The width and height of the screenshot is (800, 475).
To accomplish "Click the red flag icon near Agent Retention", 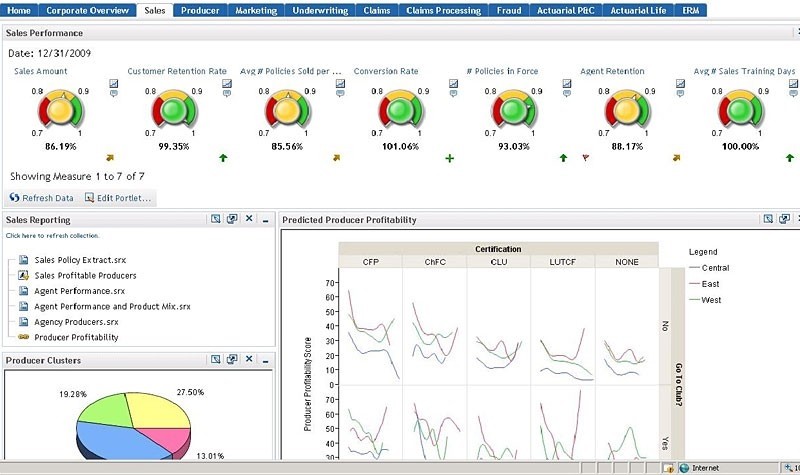I will [585, 158].
